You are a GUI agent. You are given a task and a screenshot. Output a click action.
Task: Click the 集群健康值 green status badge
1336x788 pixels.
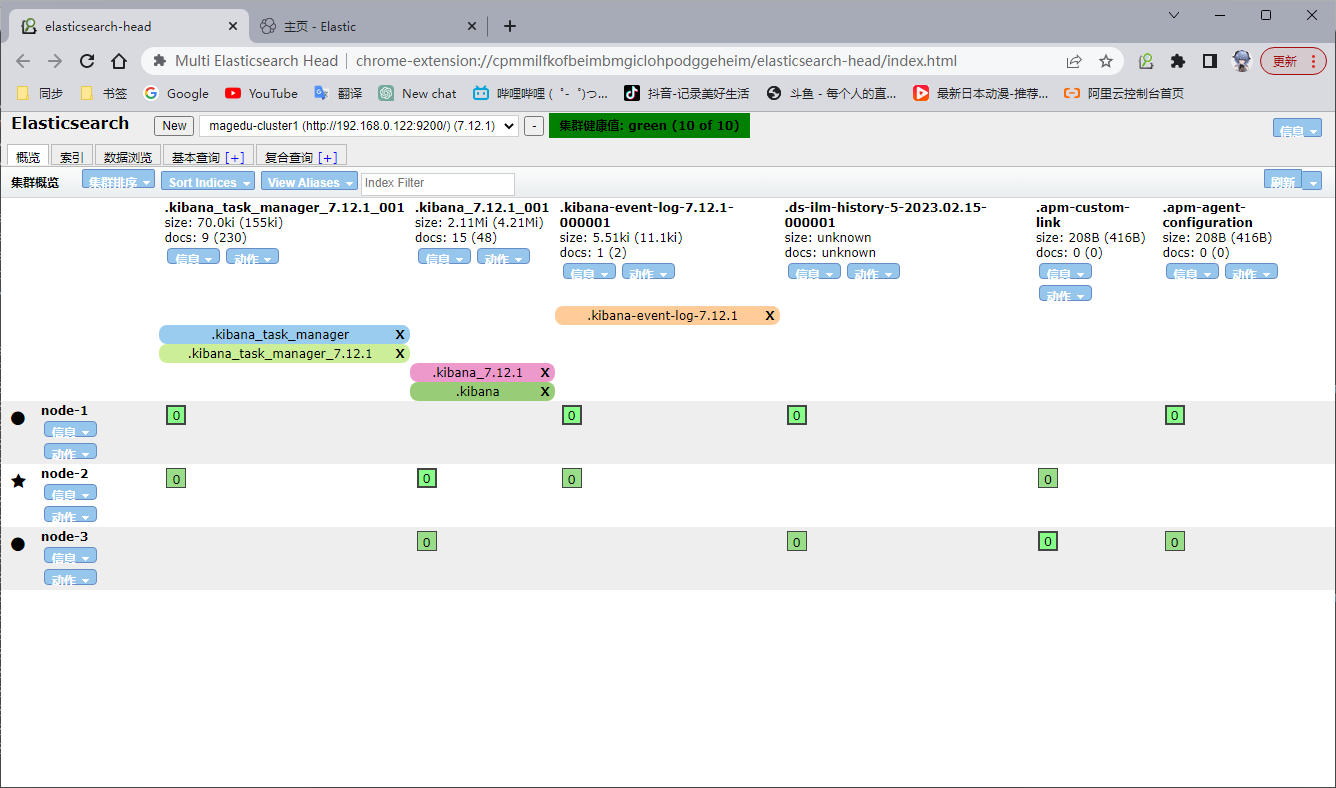(x=649, y=125)
